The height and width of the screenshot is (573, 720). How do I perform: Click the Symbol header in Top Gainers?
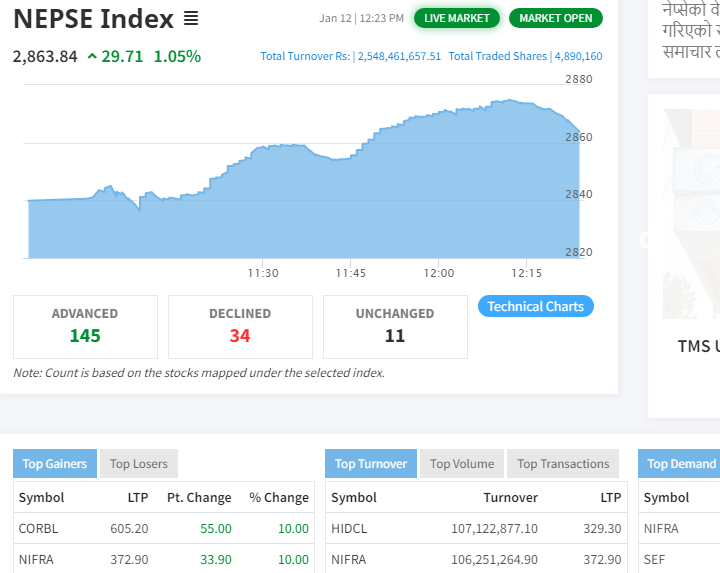[41, 498]
